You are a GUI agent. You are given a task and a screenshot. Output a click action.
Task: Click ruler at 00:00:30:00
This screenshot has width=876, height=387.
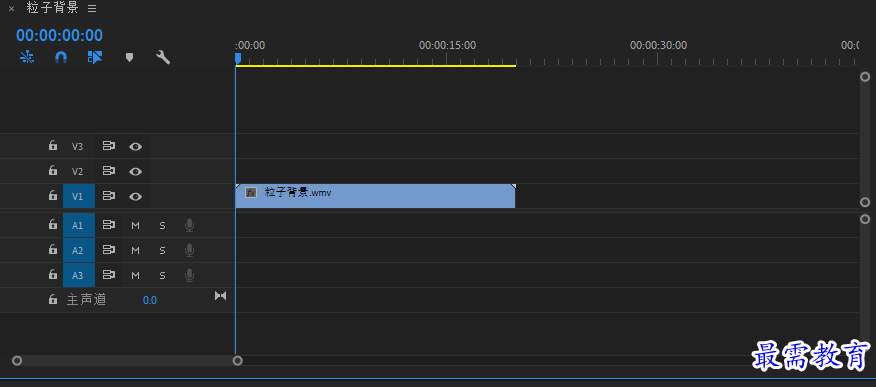pyautogui.click(x=658, y=45)
